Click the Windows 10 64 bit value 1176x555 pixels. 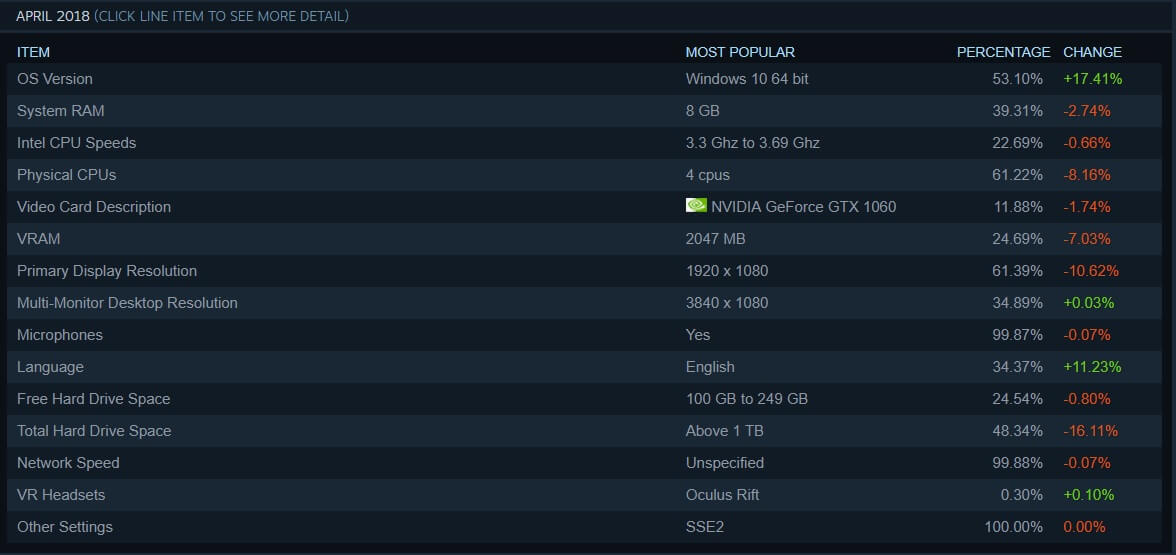click(x=747, y=79)
